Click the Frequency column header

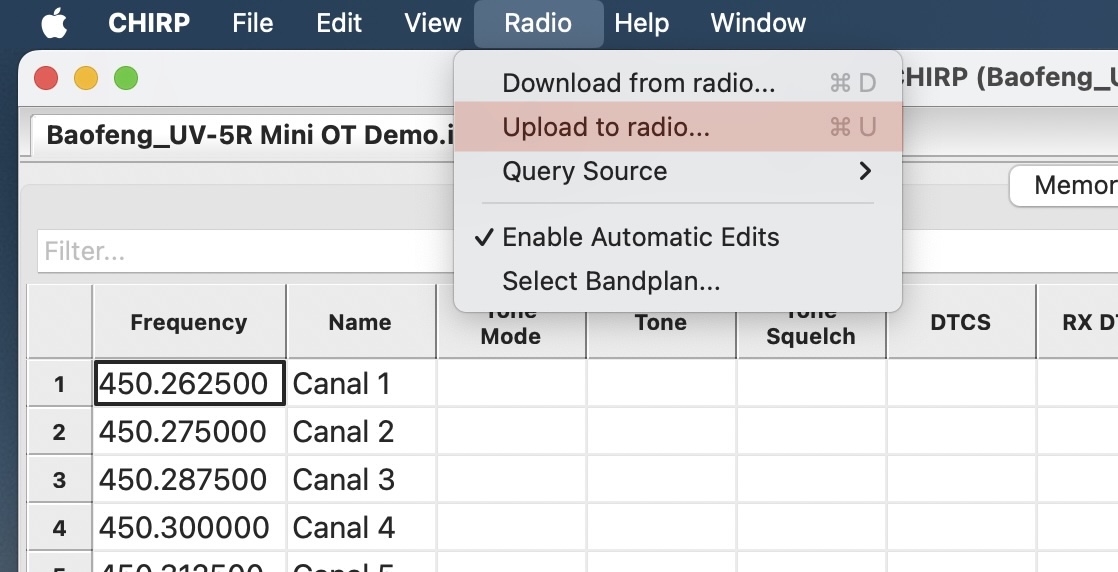pos(189,322)
